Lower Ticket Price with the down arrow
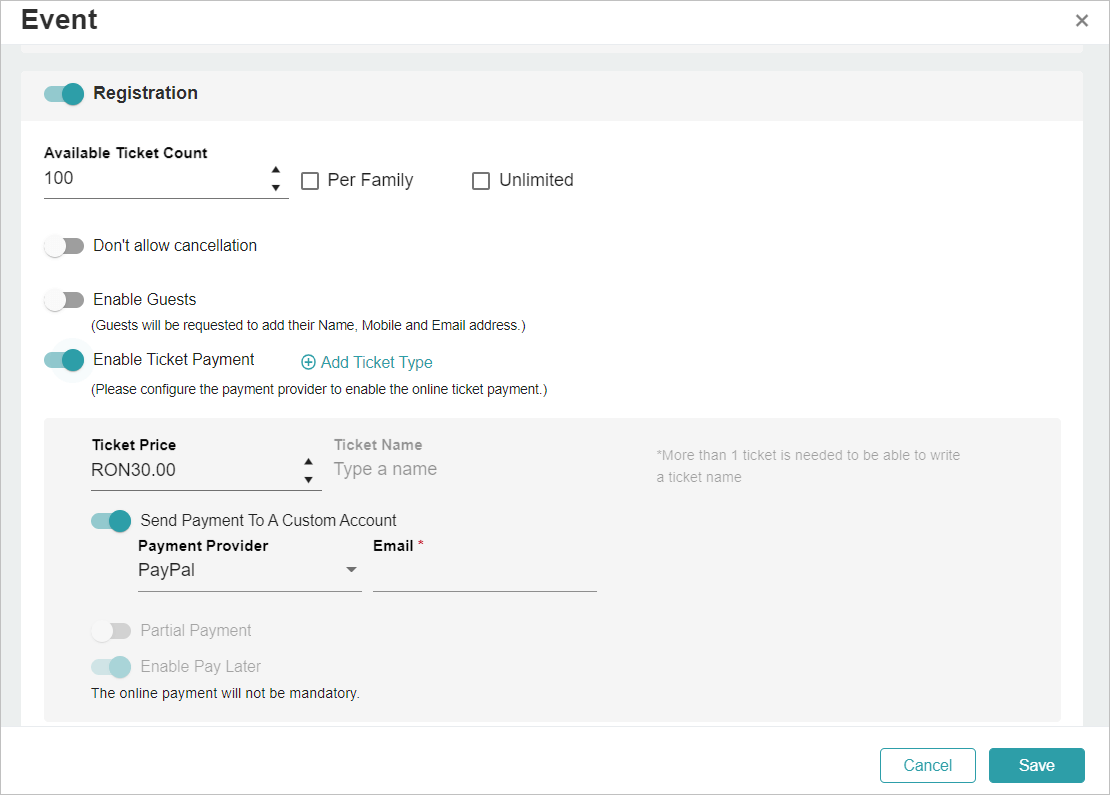 click(x=308, y=480)
